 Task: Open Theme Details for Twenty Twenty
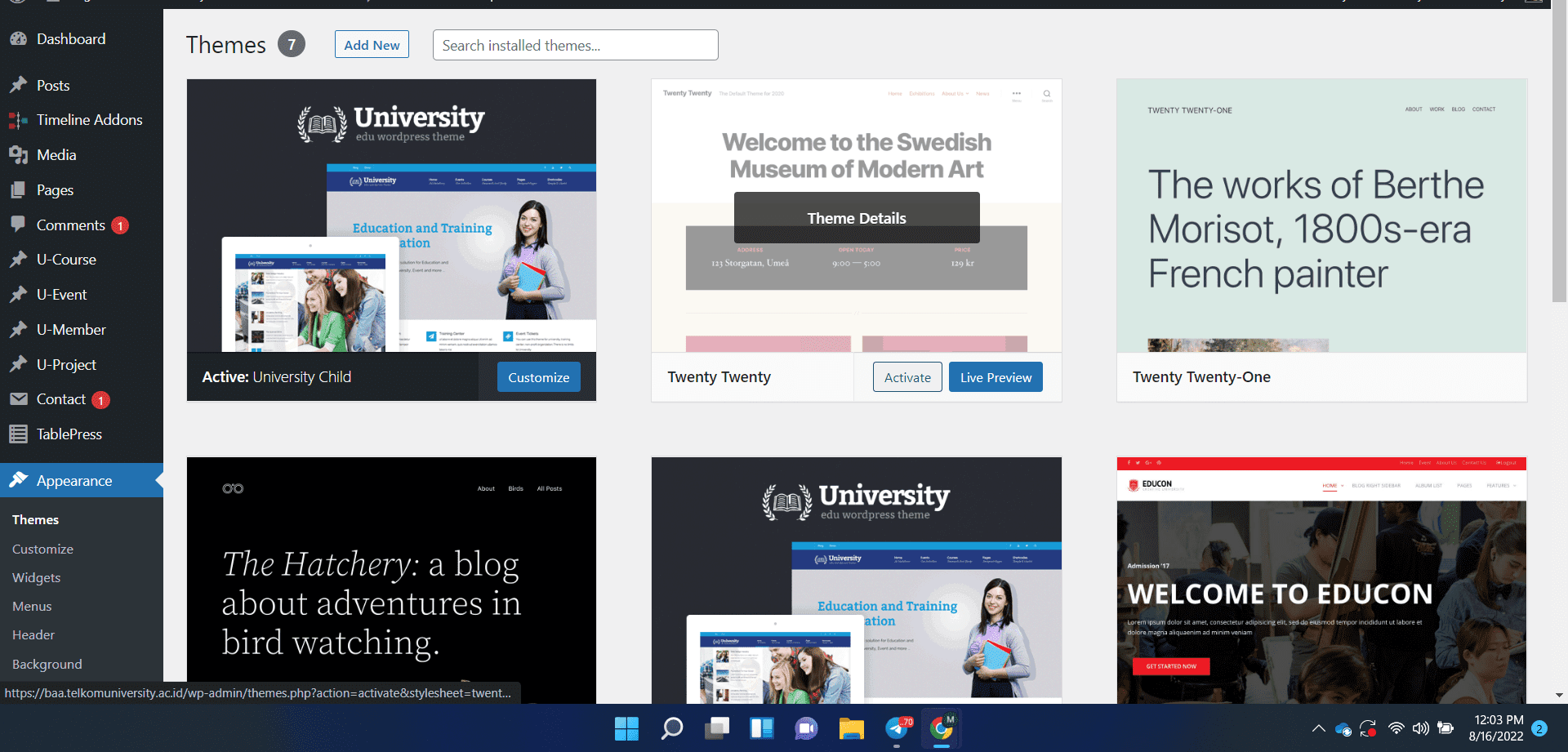pos(857,218)
